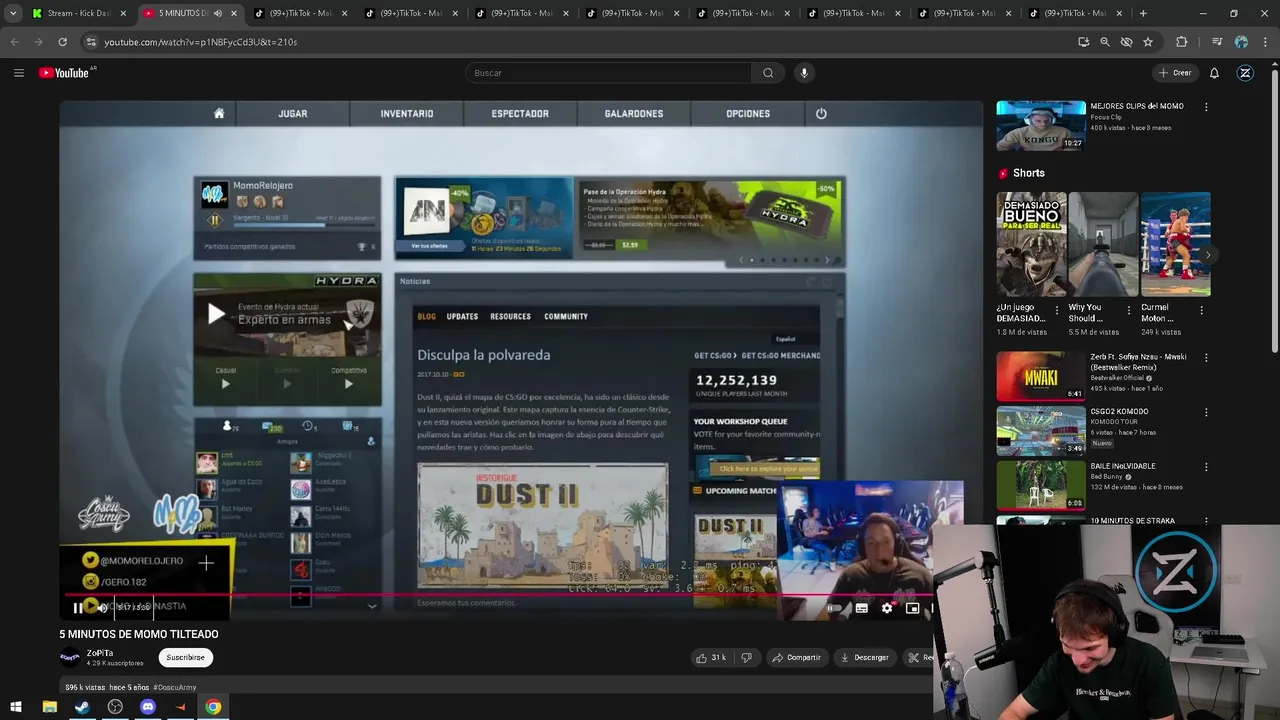The image size is (1280, 720).
Task: Open options for MEJORES CLIPS del MOMO
Action: pos(1205,107)
